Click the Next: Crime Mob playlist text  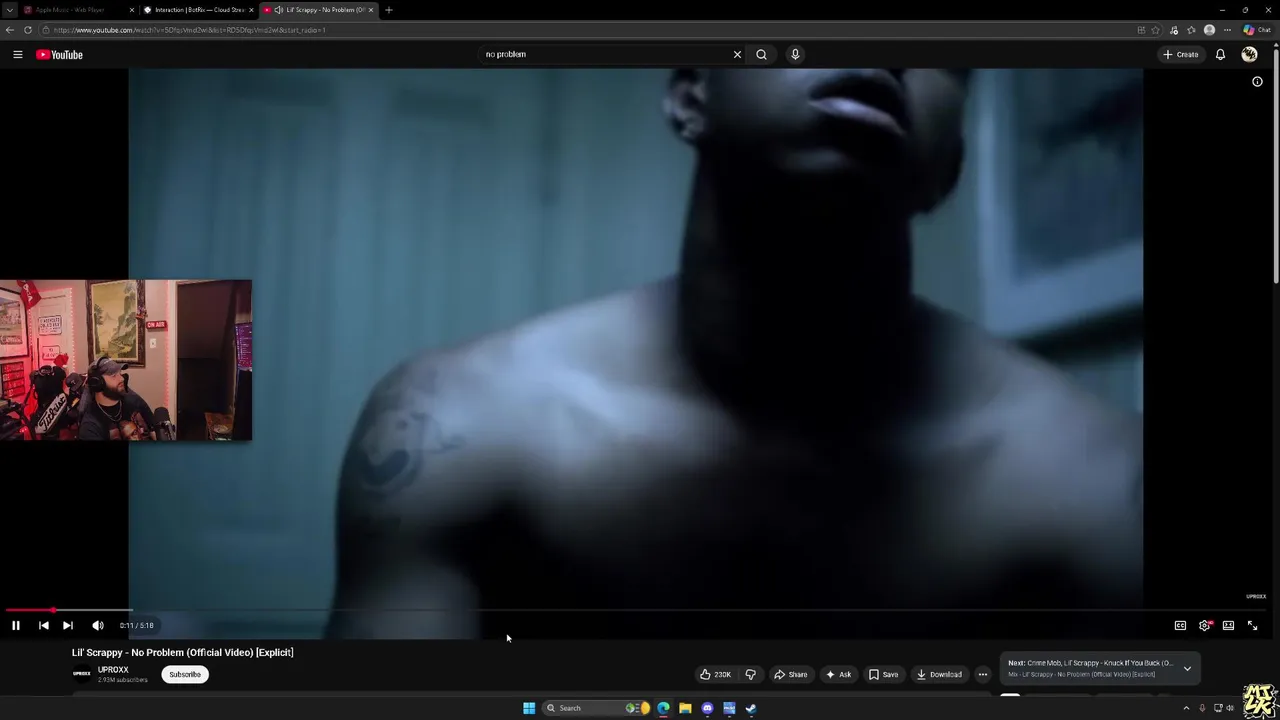pyautogui.click(x=1090, y=663)
